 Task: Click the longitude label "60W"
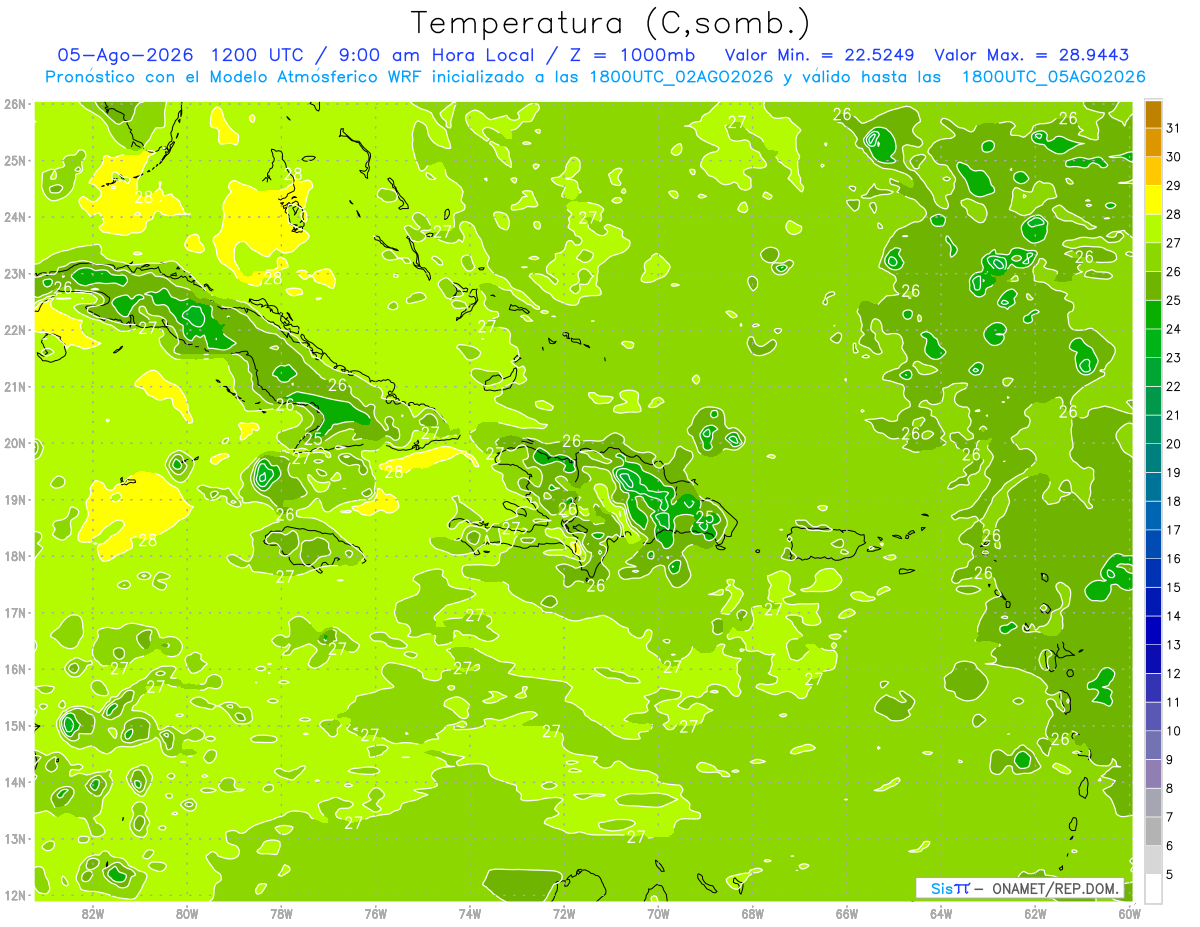click(x=1129, y=913)
